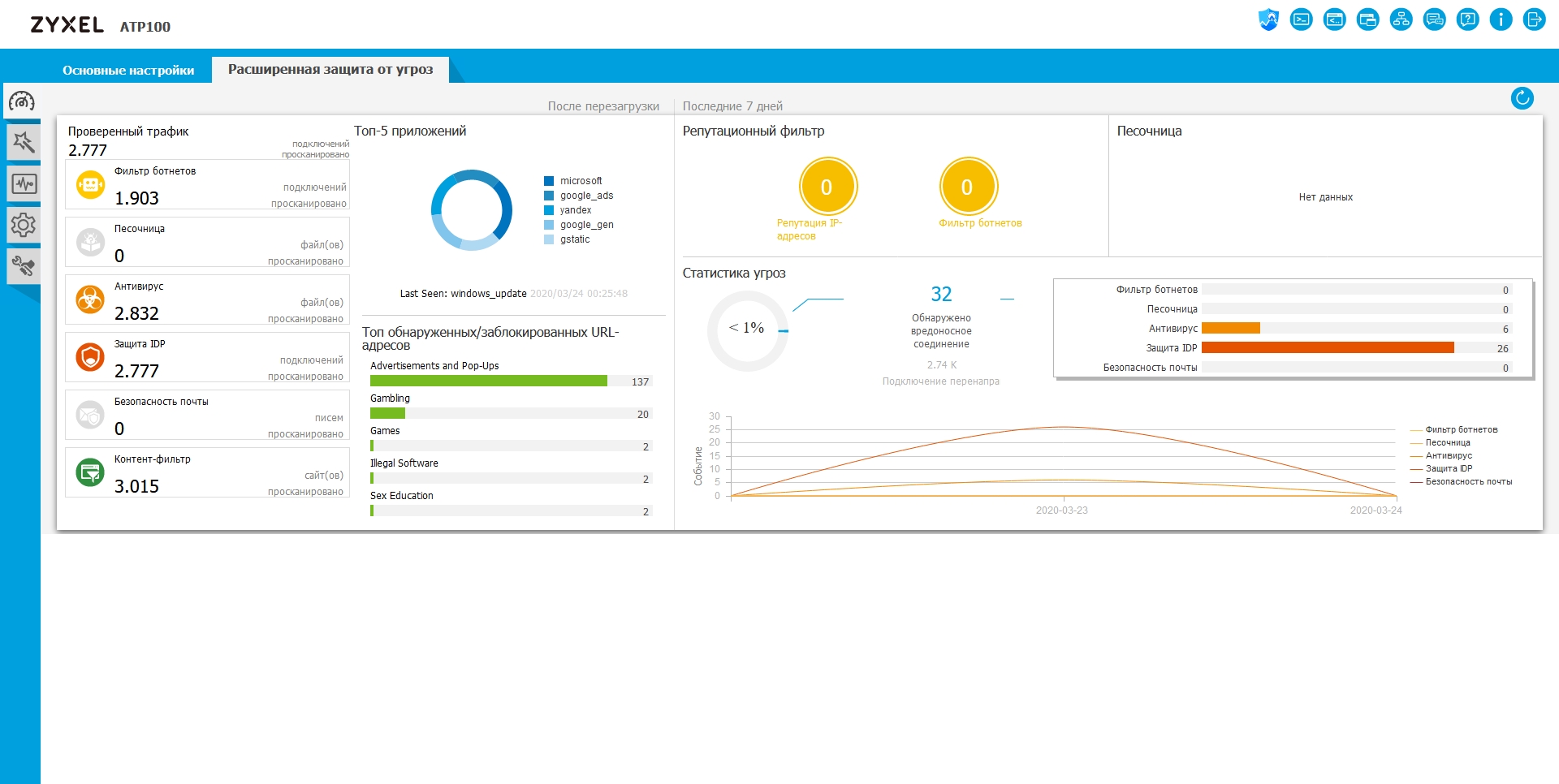
Task: Choose the Последние 7 дней time range
Action: tap(732, 106)
